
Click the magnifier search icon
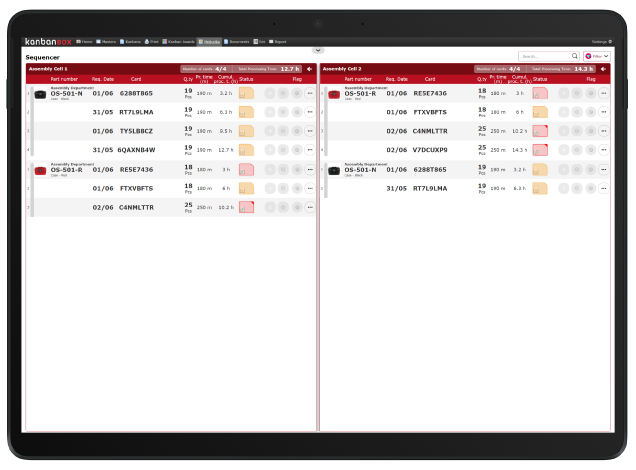click(x=574, y=57)
